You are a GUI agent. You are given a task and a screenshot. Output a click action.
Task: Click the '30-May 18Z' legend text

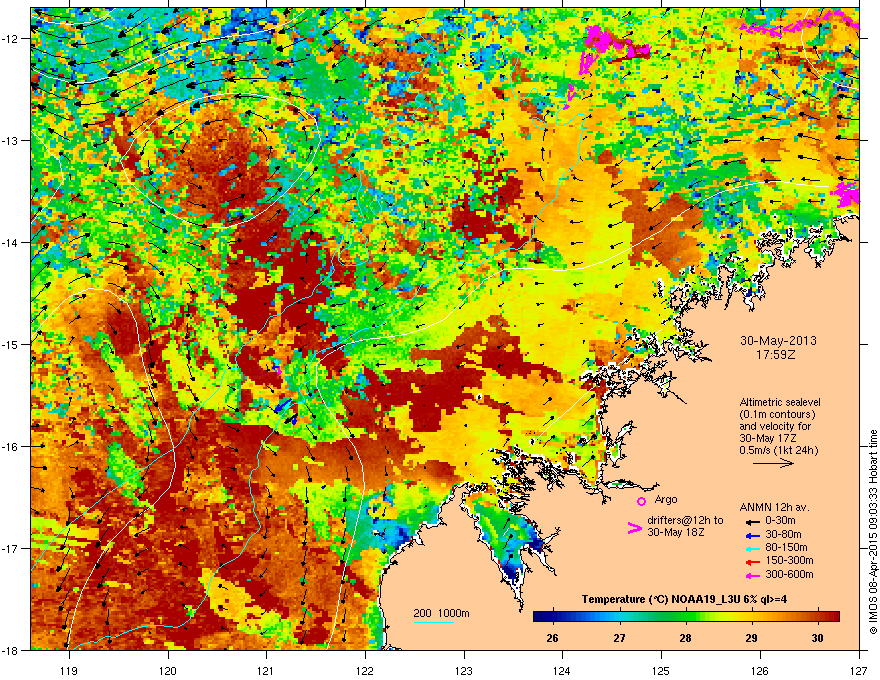675,532
